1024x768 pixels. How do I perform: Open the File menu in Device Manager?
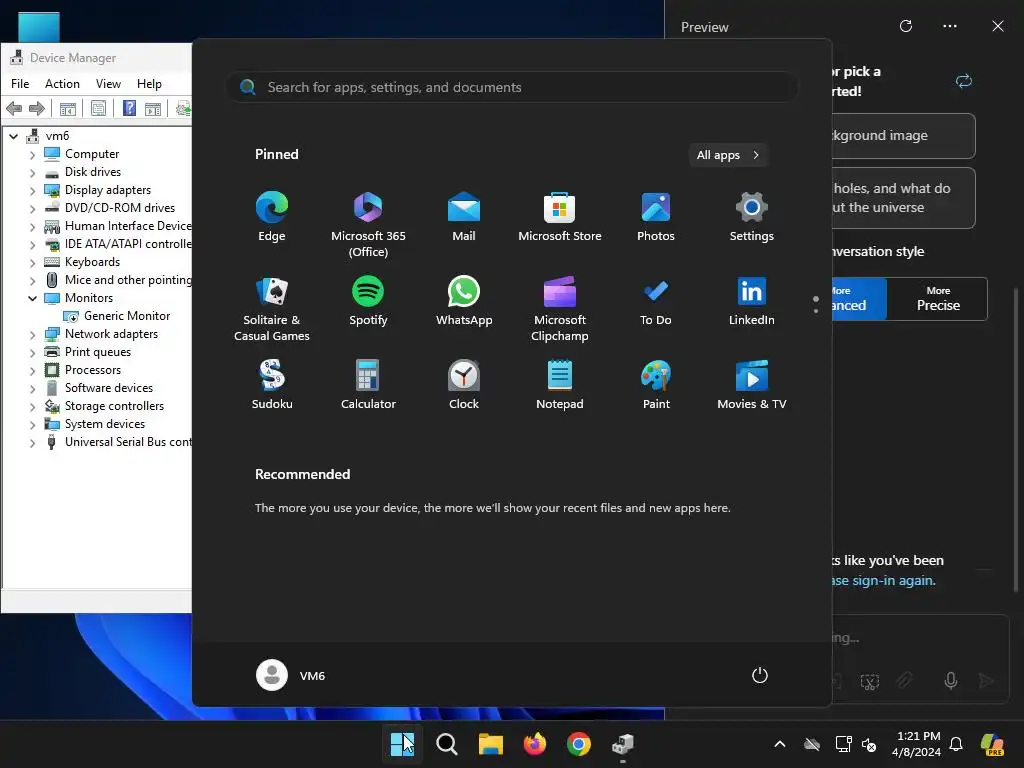[x=20, y=84]
